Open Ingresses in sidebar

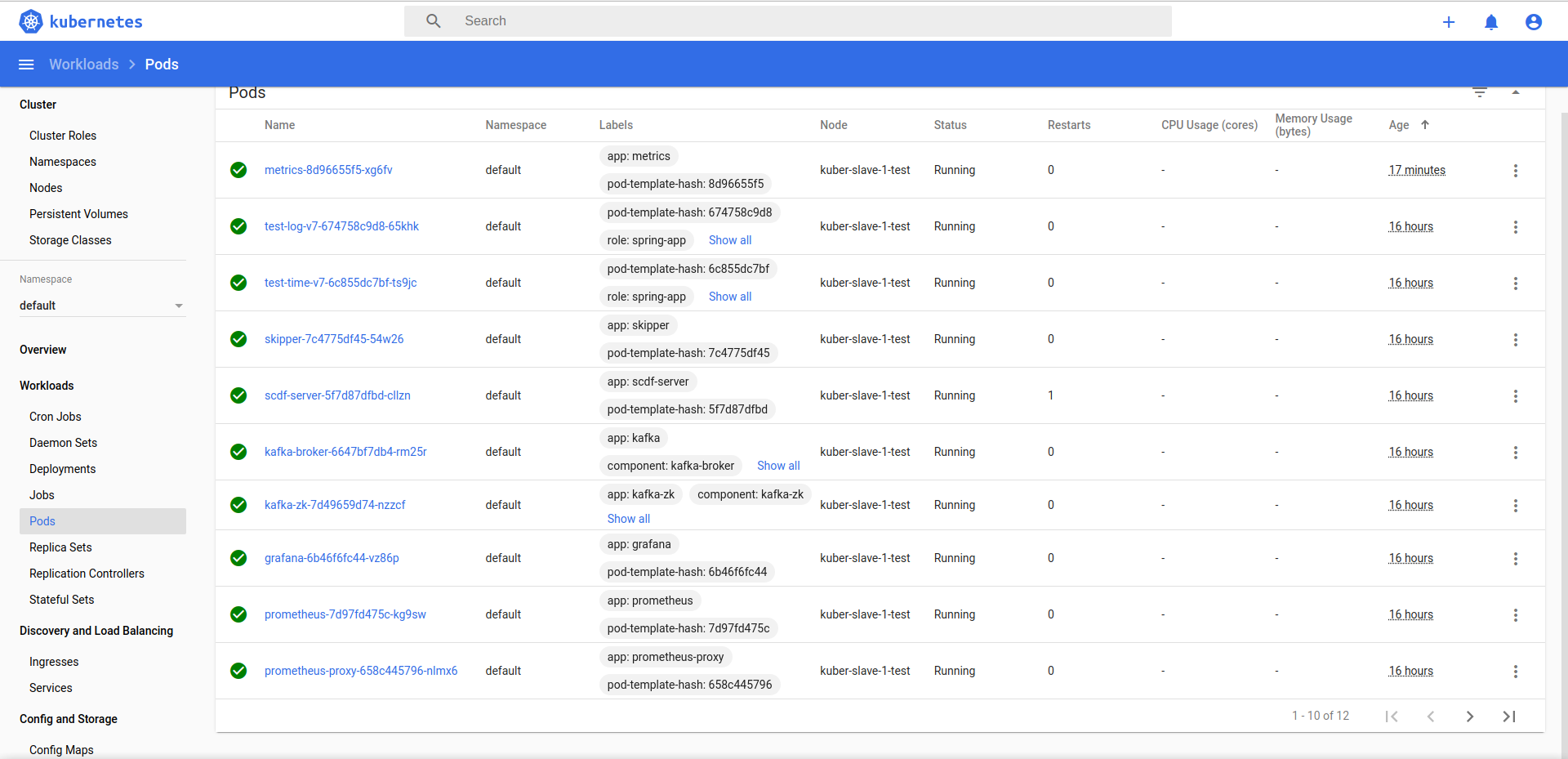pos(54,662)
